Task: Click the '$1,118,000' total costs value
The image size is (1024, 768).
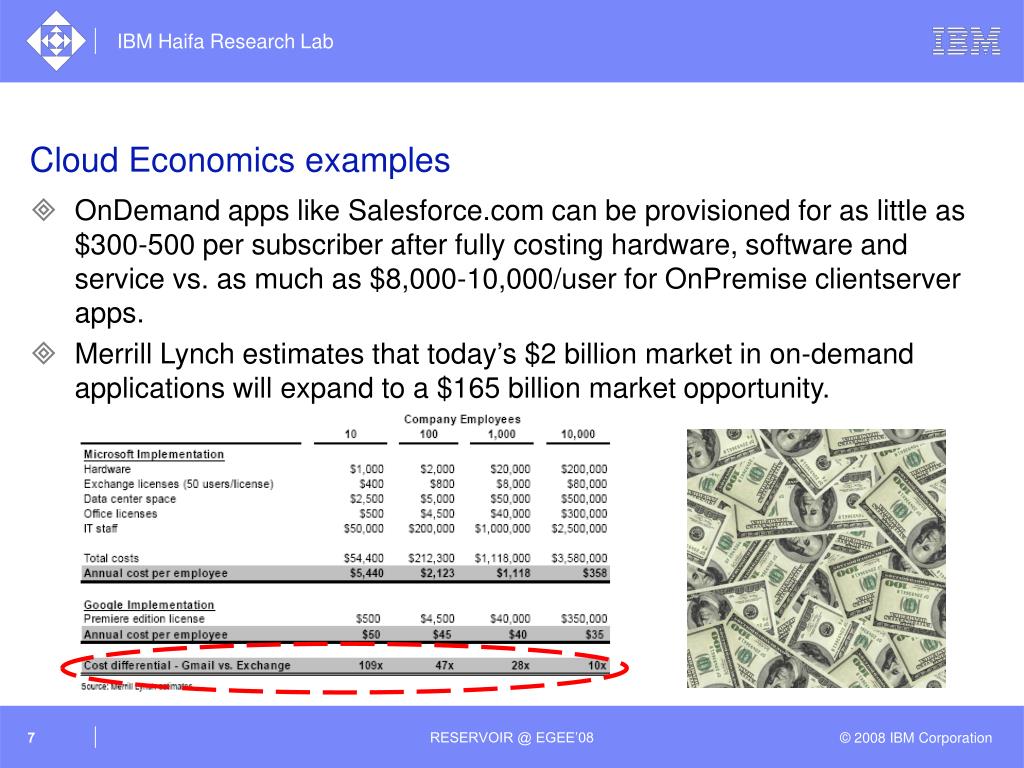Action: coord(503,558)
